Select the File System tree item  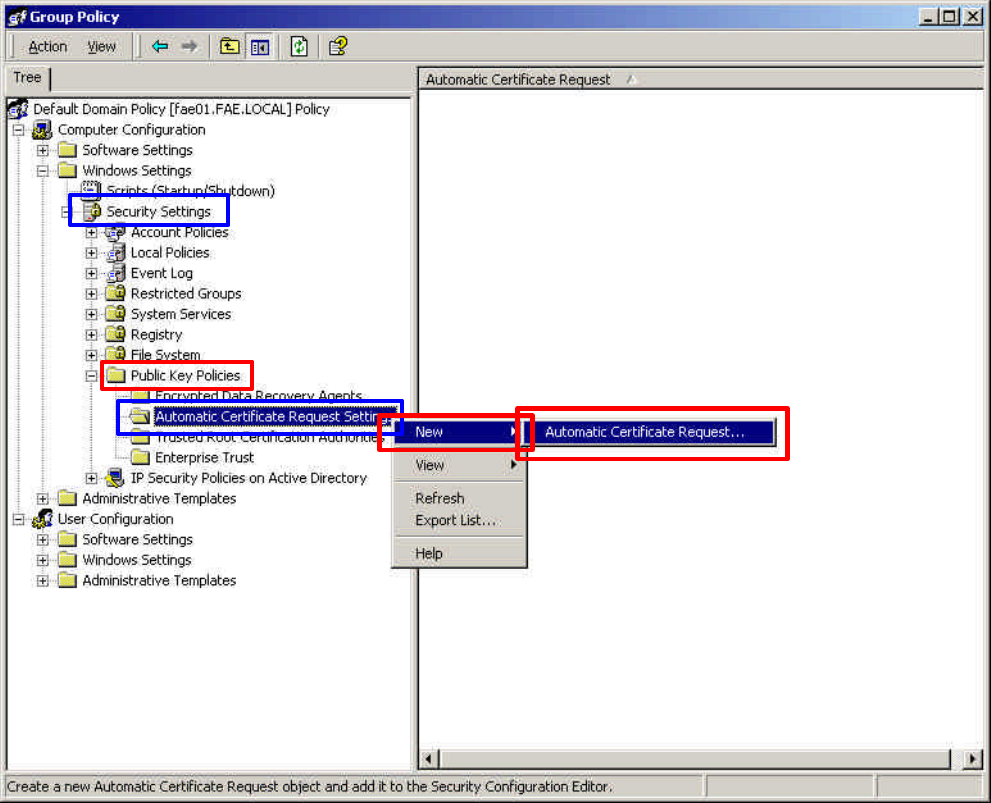pos(166,355)
